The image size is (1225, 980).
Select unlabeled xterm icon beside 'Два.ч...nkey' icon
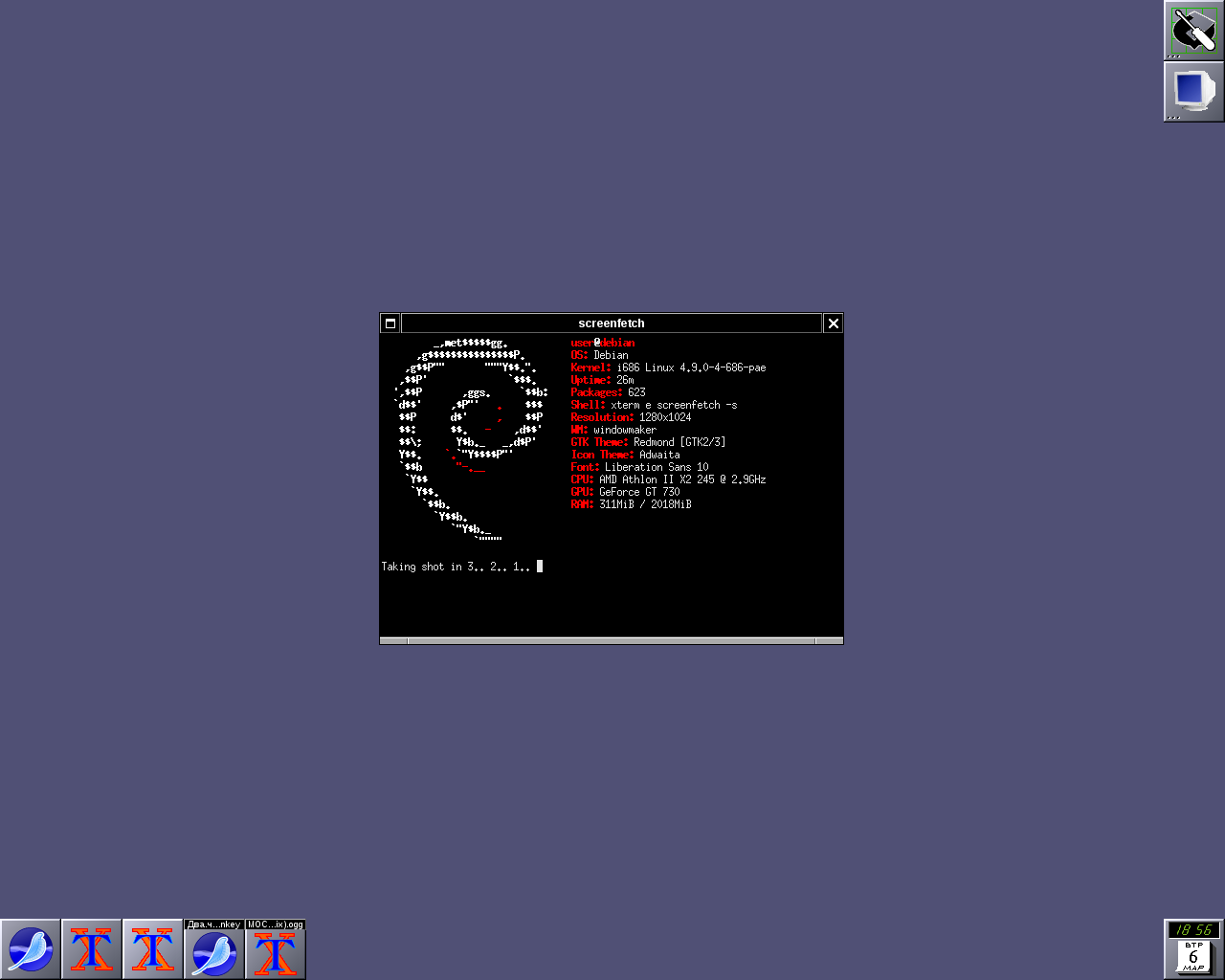(x=153, y=949)
